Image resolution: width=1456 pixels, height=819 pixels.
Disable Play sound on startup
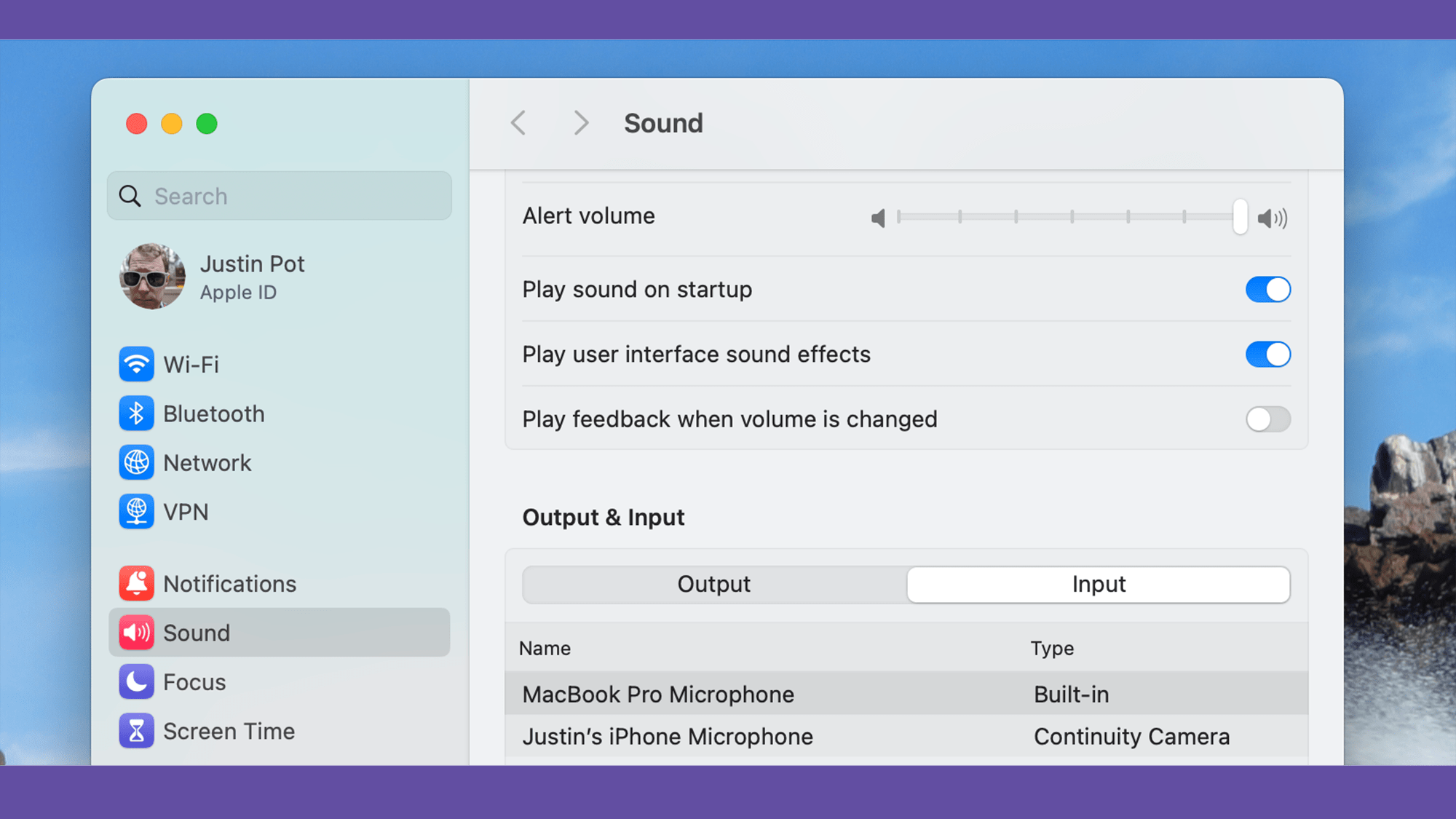click(x=1267, y=290)
